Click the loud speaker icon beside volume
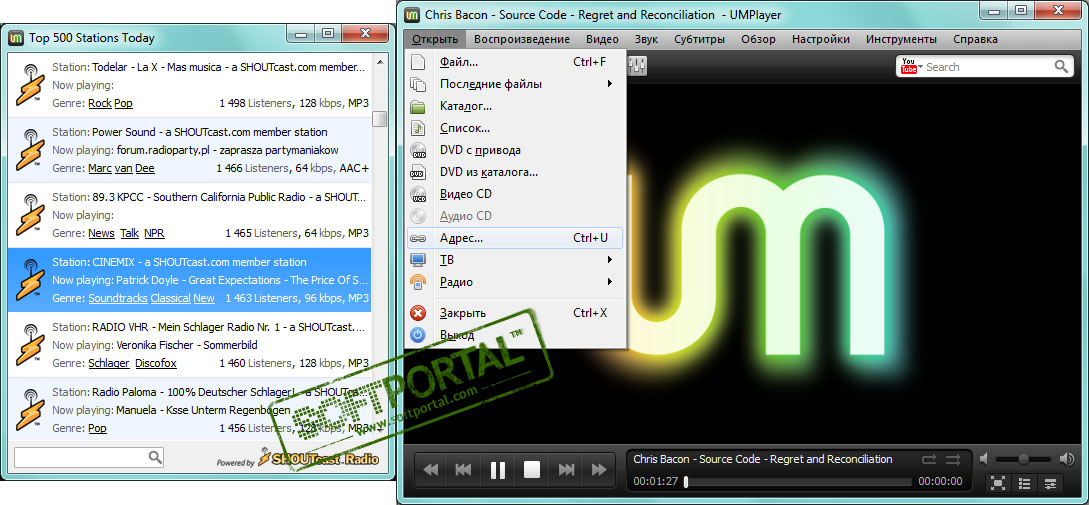The width and height of the screenshot is (1089, 505). 1066,459
